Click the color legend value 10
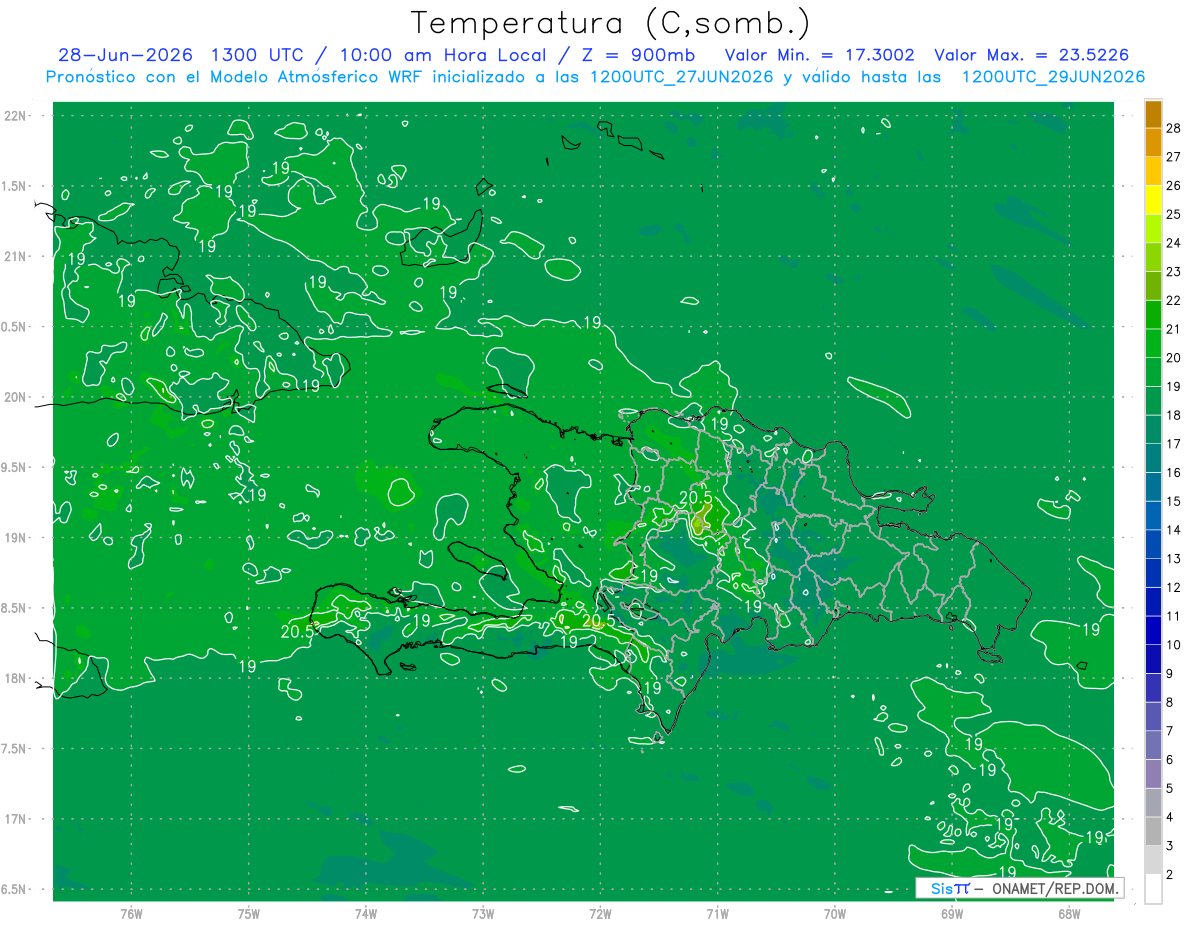The width and height of the screenshot is (1200, 927). tap(1173, 645)
